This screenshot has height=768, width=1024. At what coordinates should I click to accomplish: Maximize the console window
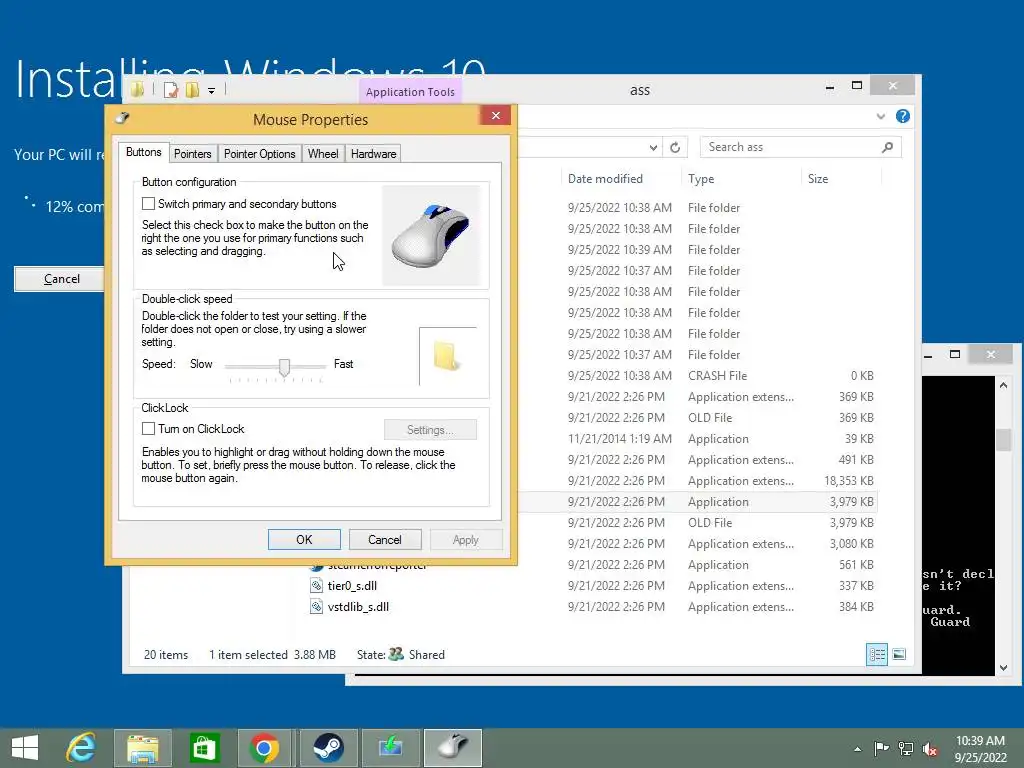pos(955,354)
